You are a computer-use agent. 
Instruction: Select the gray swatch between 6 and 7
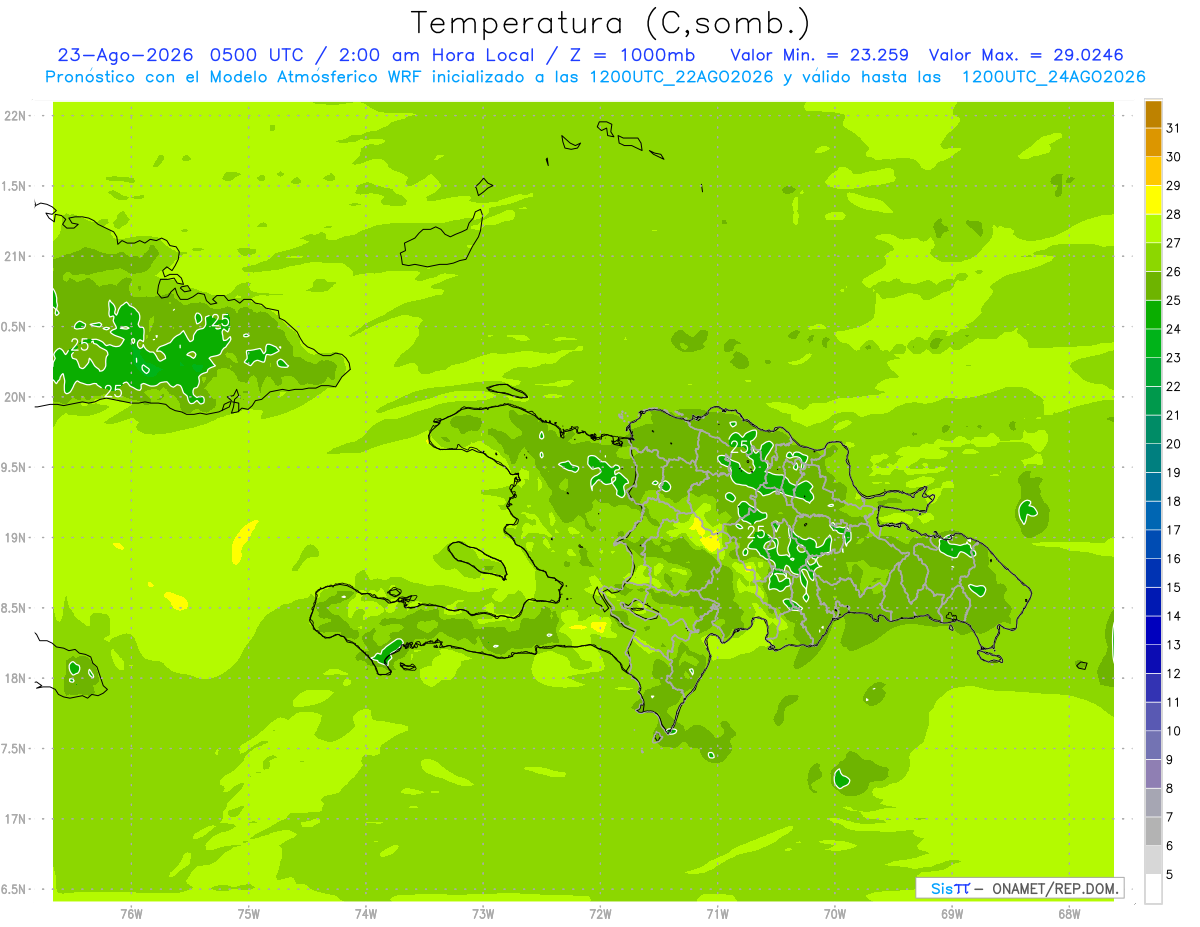1153,831
